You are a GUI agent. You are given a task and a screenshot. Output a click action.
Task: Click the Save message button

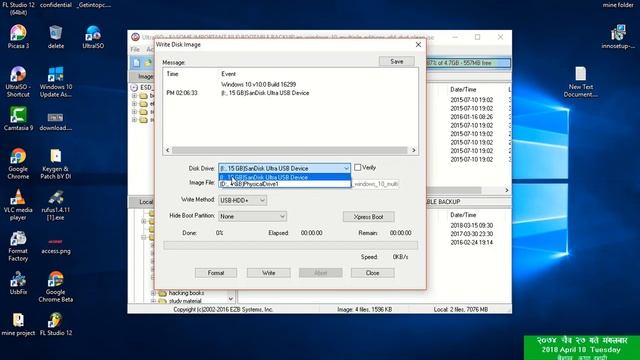click(397, 61)
